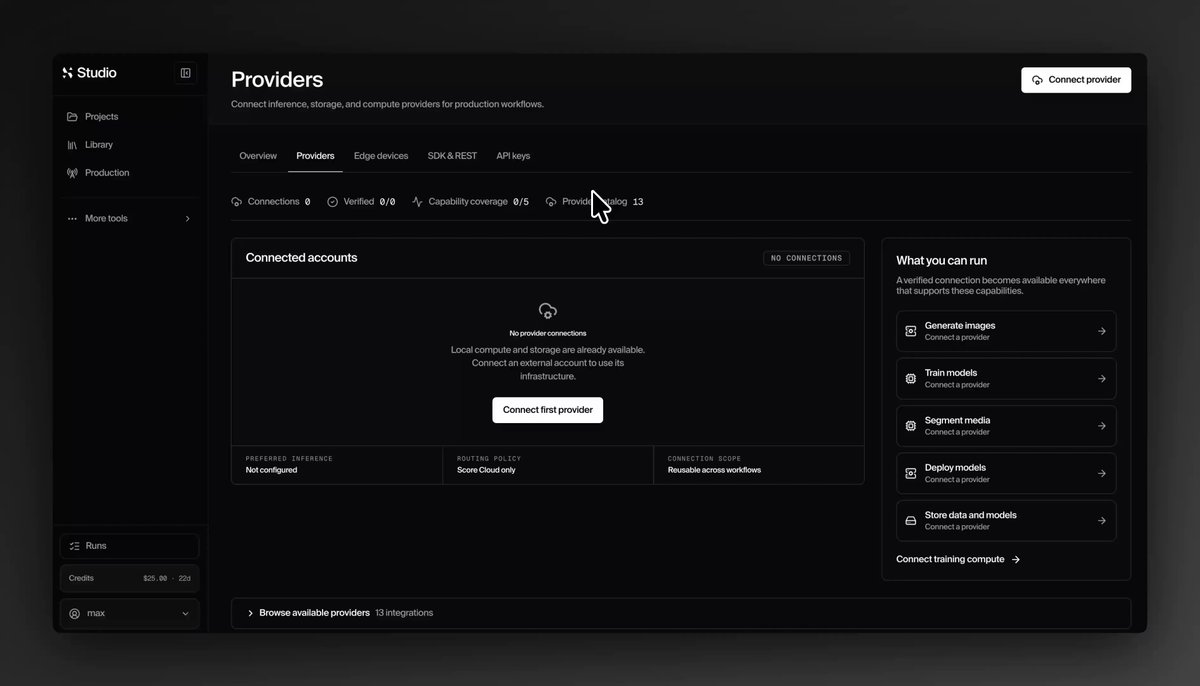Click the Connect provider button
Viewport: 1200px width, 686px height.
(1076, 80)
